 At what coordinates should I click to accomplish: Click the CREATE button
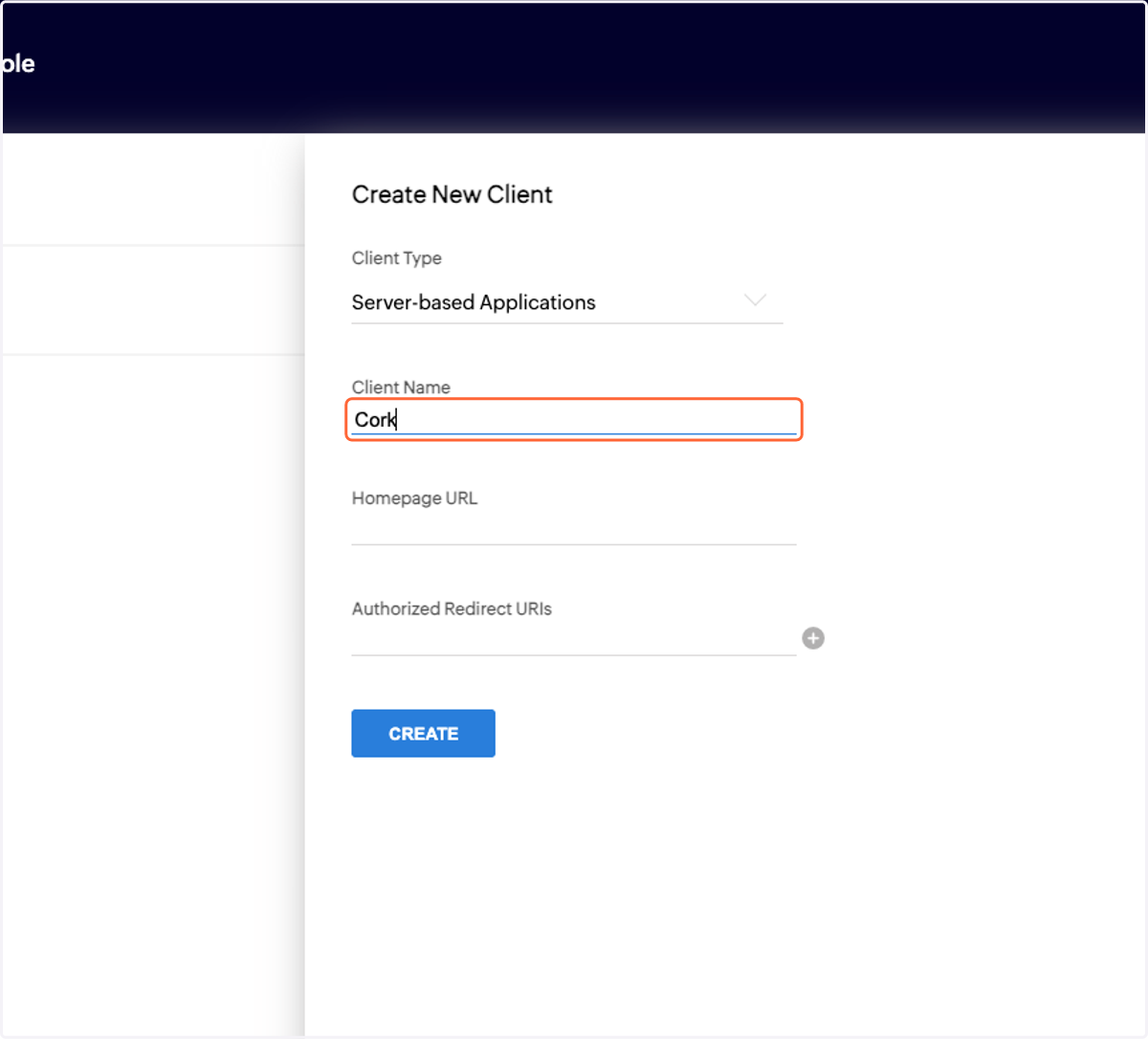pos(423,733)
